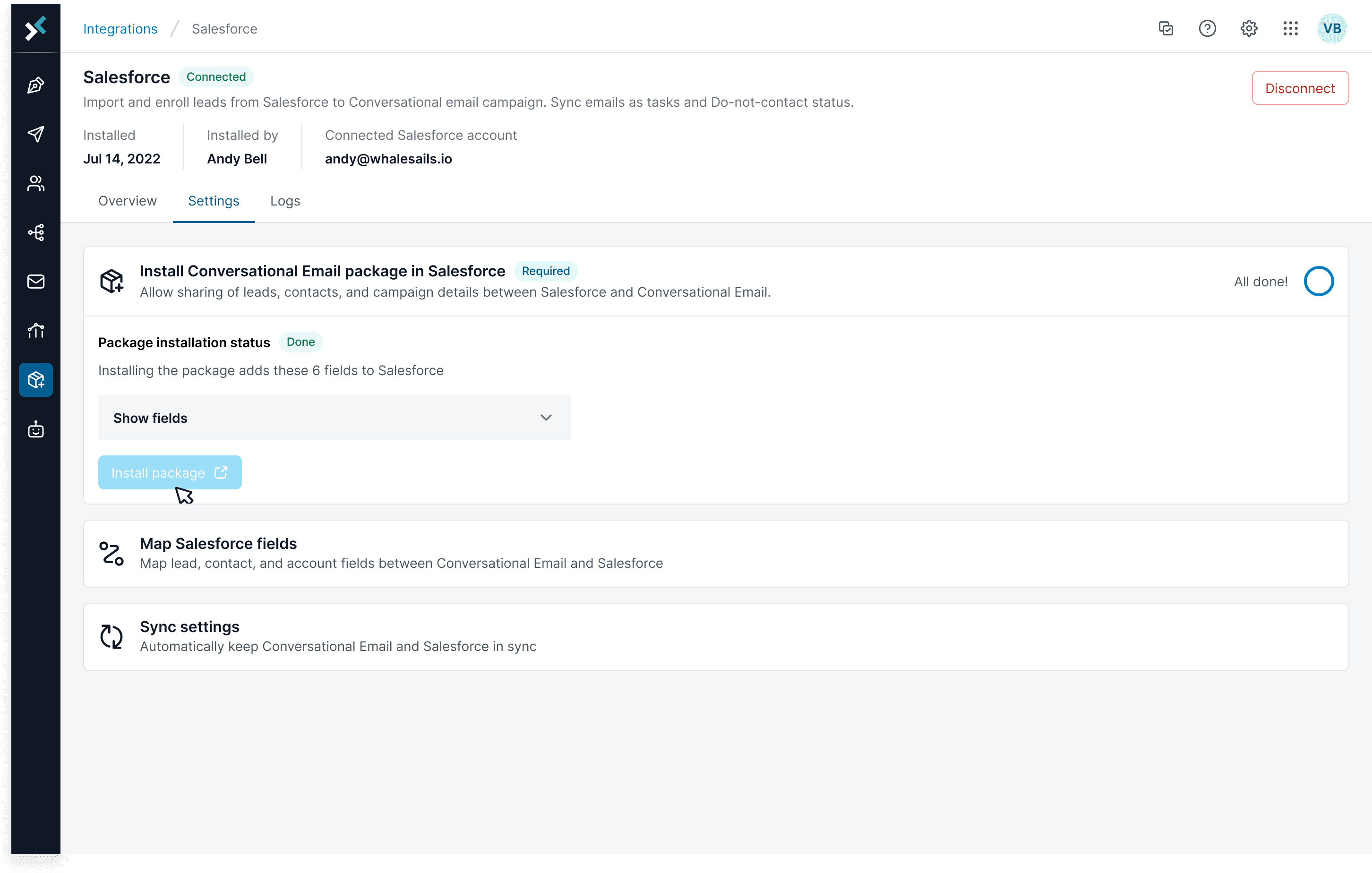Click the chevron arrow on Show fields
1372x873 pixels.
coord(546,418)
